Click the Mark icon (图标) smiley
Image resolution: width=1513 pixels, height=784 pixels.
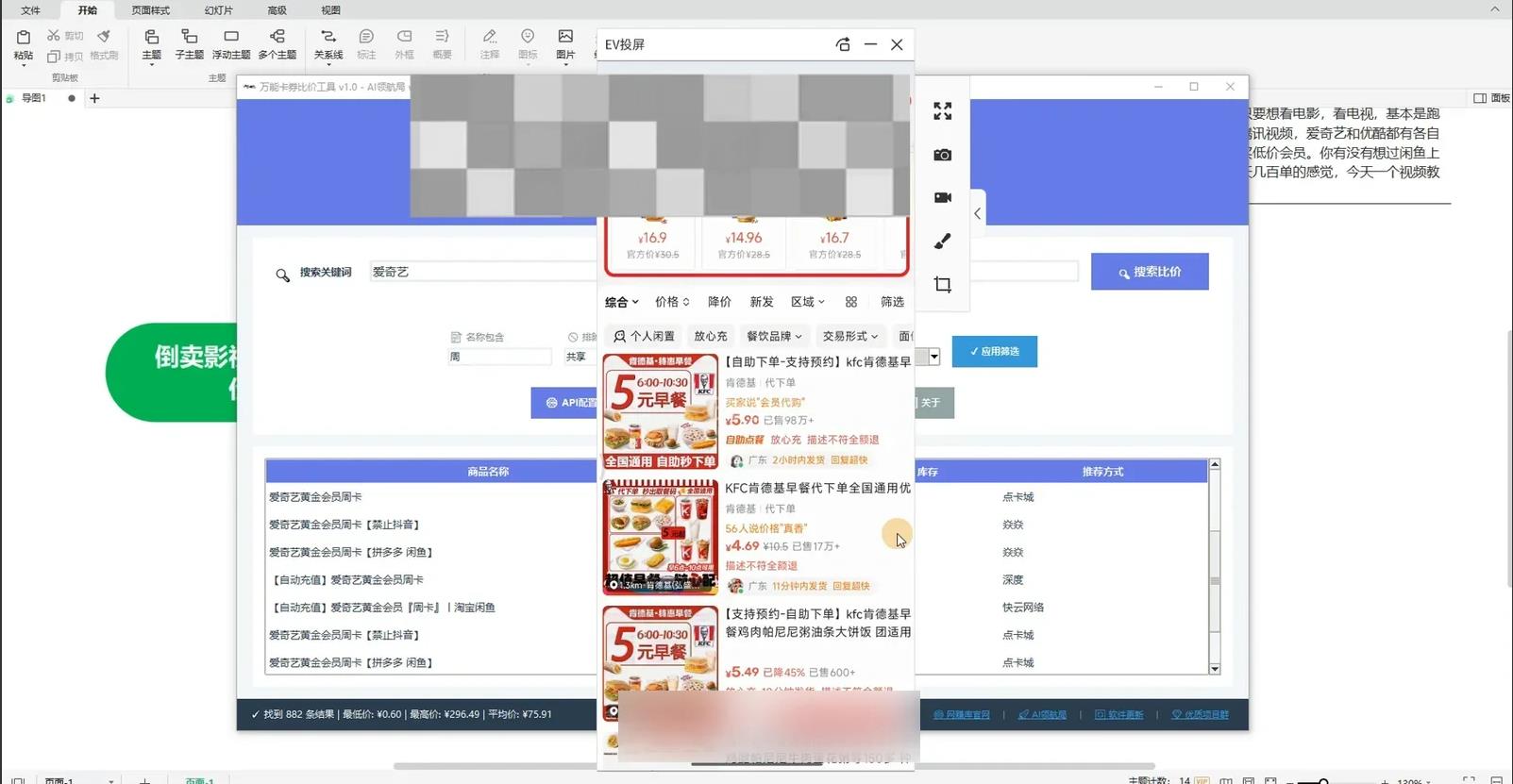click(x=528, y=37)
